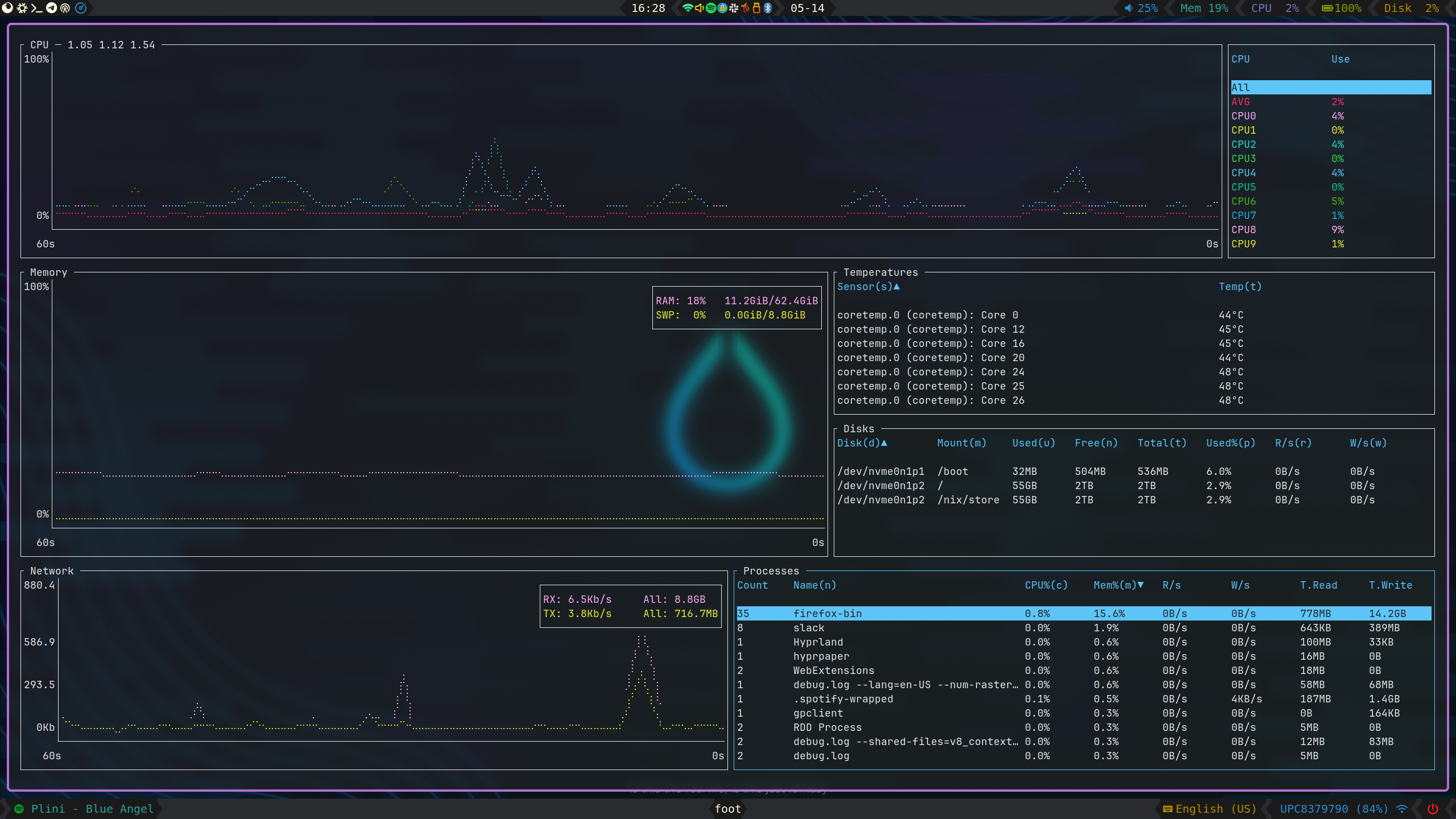Click the Telegram icon in top bar
1456x819 pixels.
click(51, 8)
